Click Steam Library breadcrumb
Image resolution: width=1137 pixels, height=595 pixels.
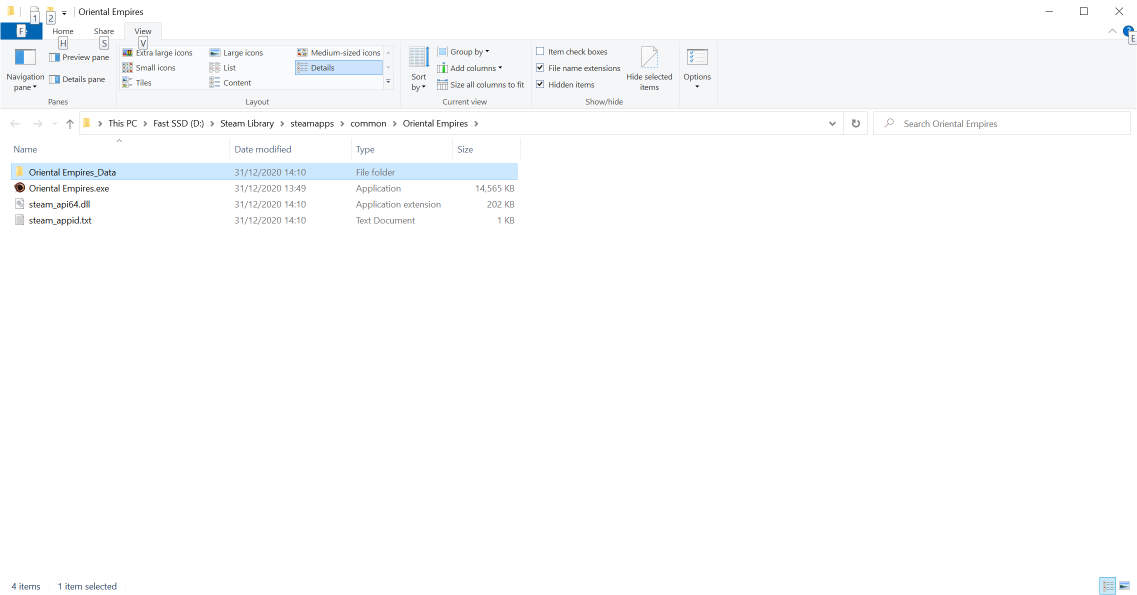[247, 124]
